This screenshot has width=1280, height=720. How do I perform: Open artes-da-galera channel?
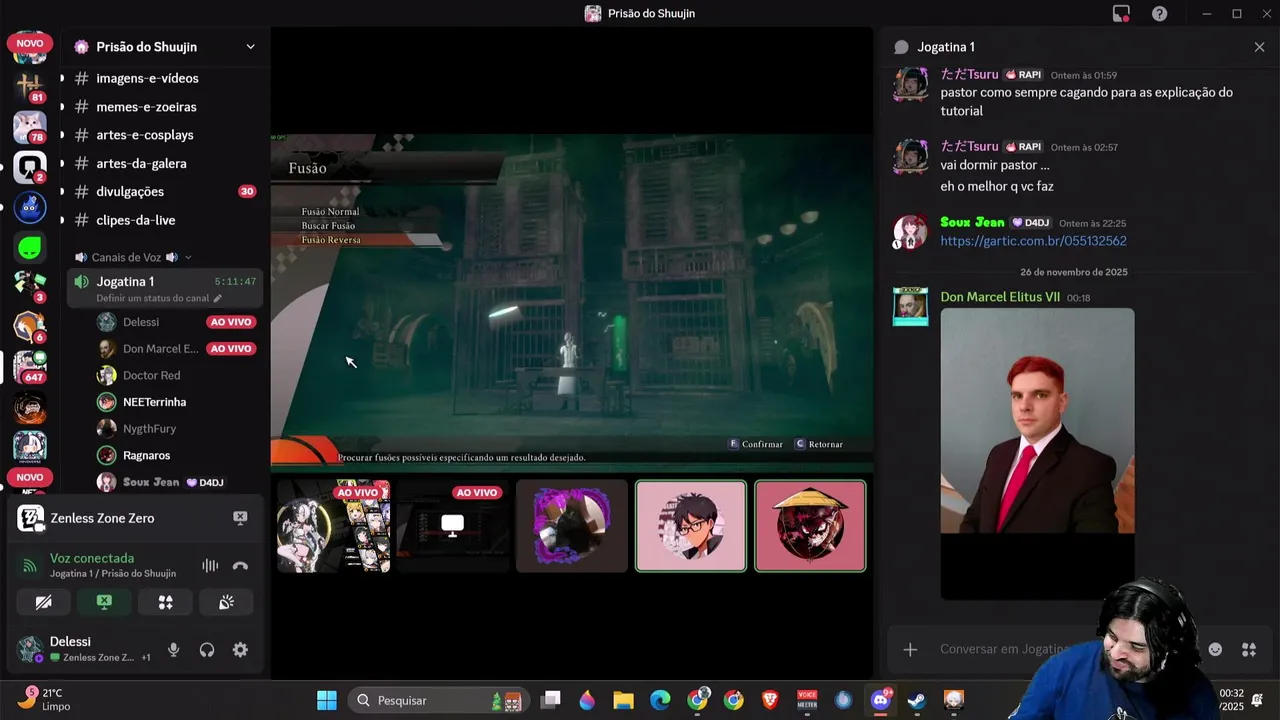141,163
